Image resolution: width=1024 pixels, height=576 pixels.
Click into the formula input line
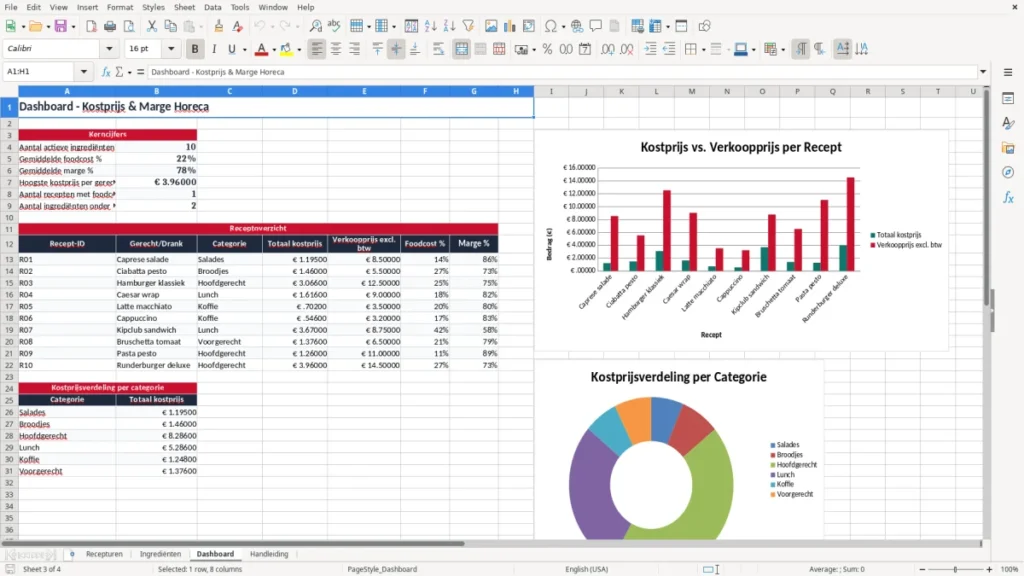coord(562,72)
